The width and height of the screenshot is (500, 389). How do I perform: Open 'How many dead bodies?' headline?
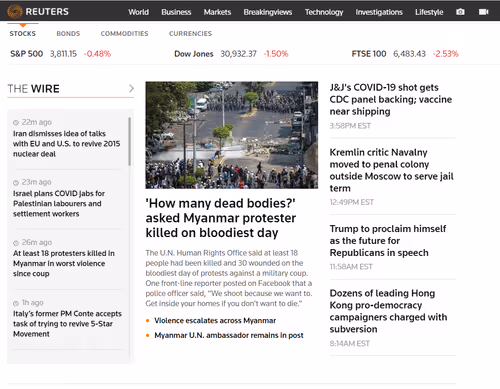[x=221, y=218]
